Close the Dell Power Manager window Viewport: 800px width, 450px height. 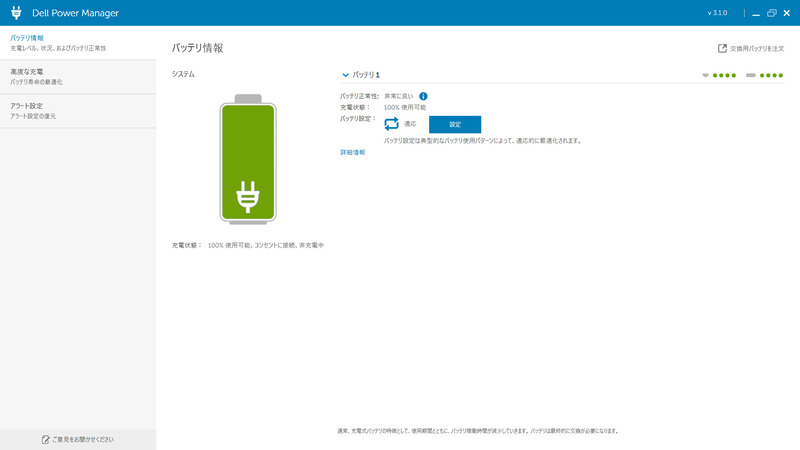coord(787,13)
